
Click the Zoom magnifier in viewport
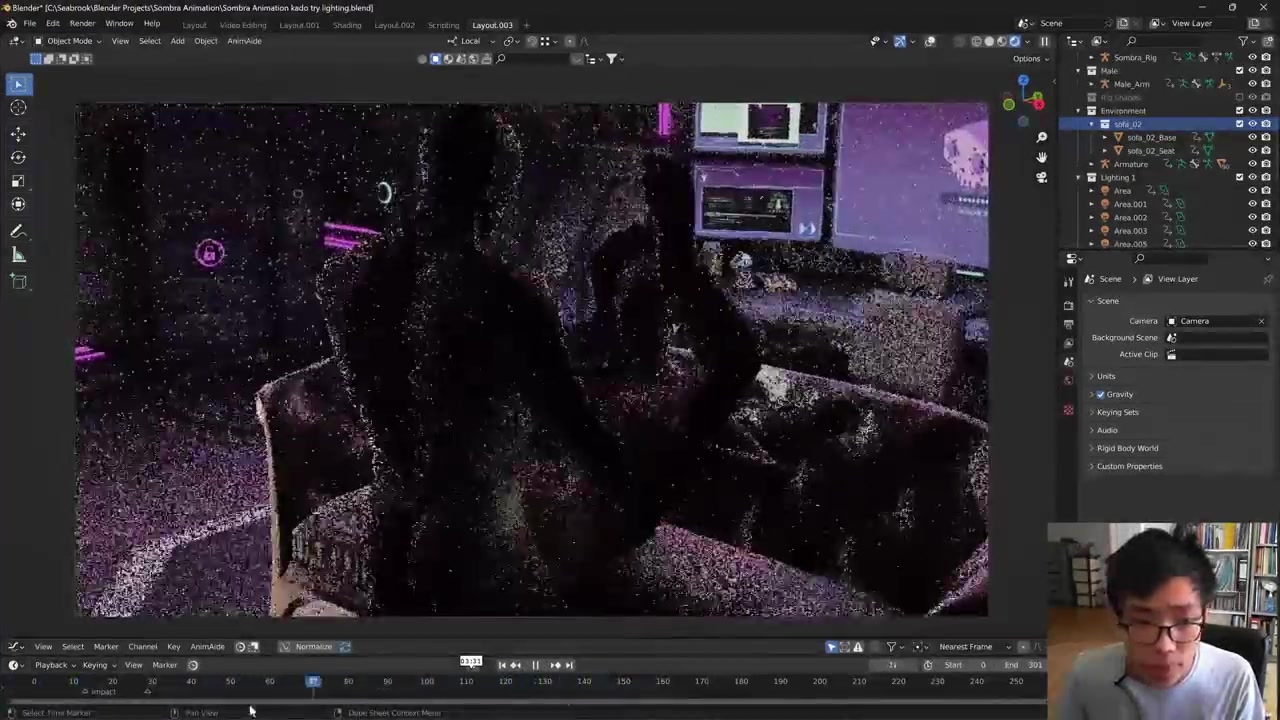tap(1041, 137)
